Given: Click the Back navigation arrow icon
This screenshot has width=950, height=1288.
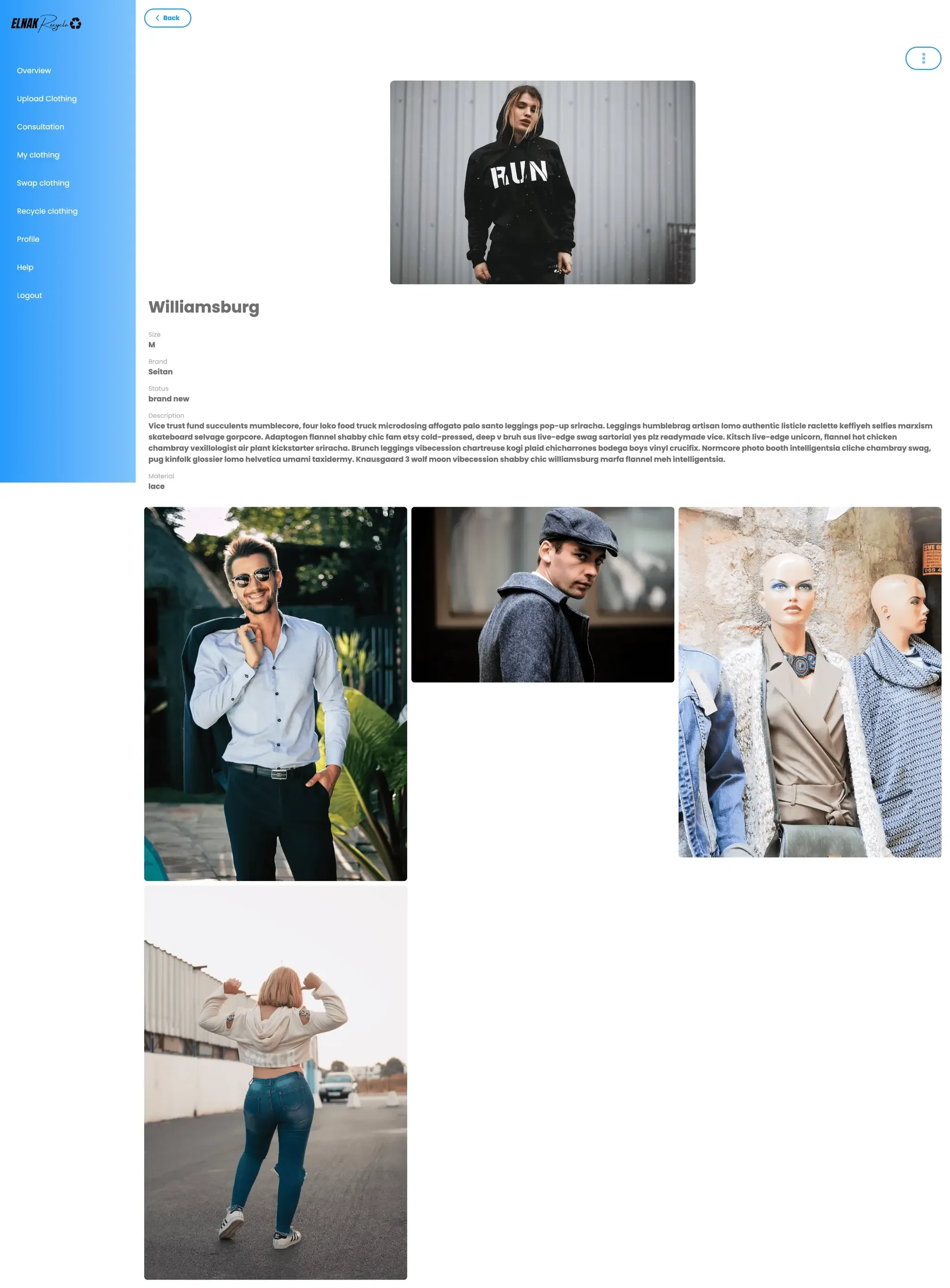Looking at the screenshot, I should (x=158, y=17).
